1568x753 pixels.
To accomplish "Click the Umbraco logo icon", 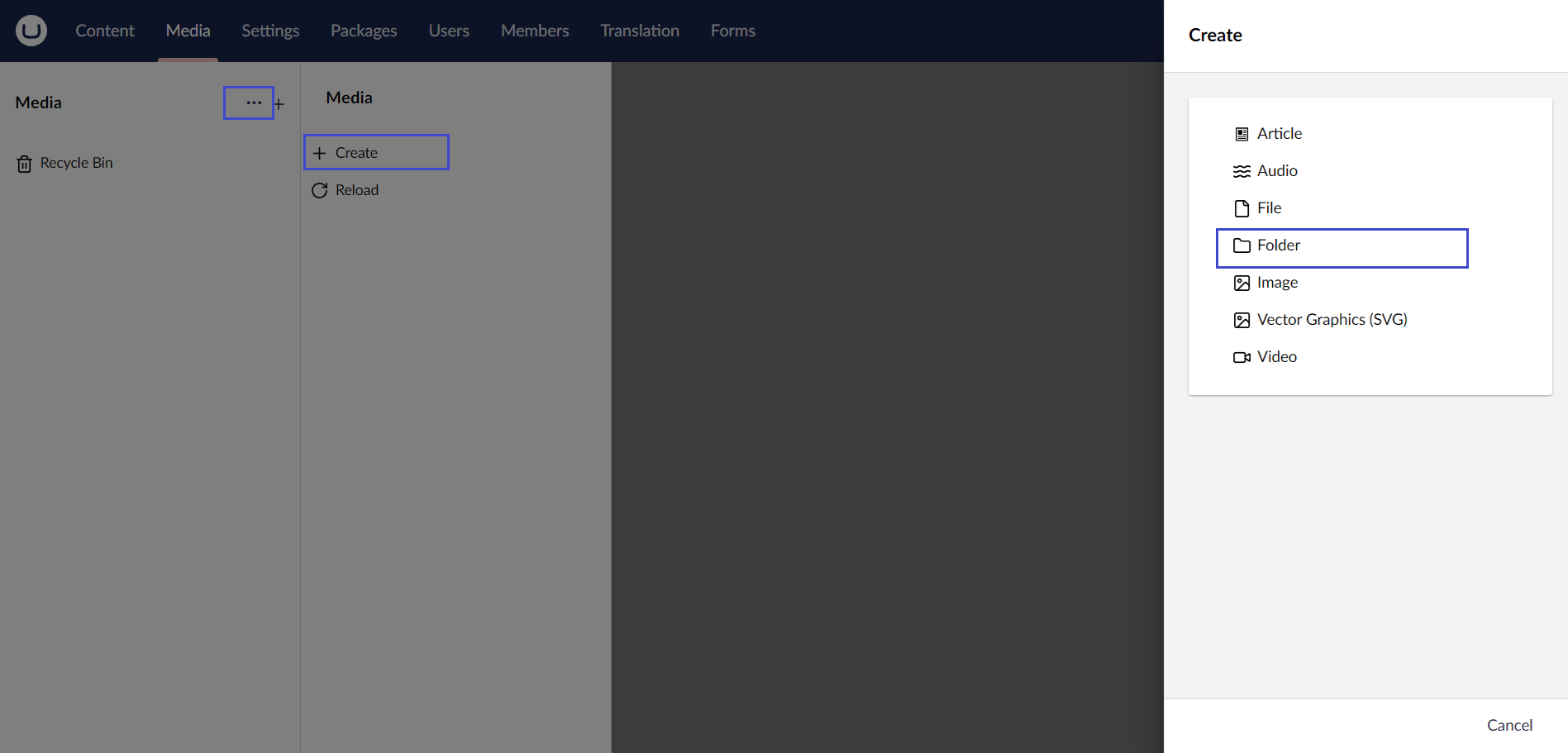I will click(x=30, y=30).
